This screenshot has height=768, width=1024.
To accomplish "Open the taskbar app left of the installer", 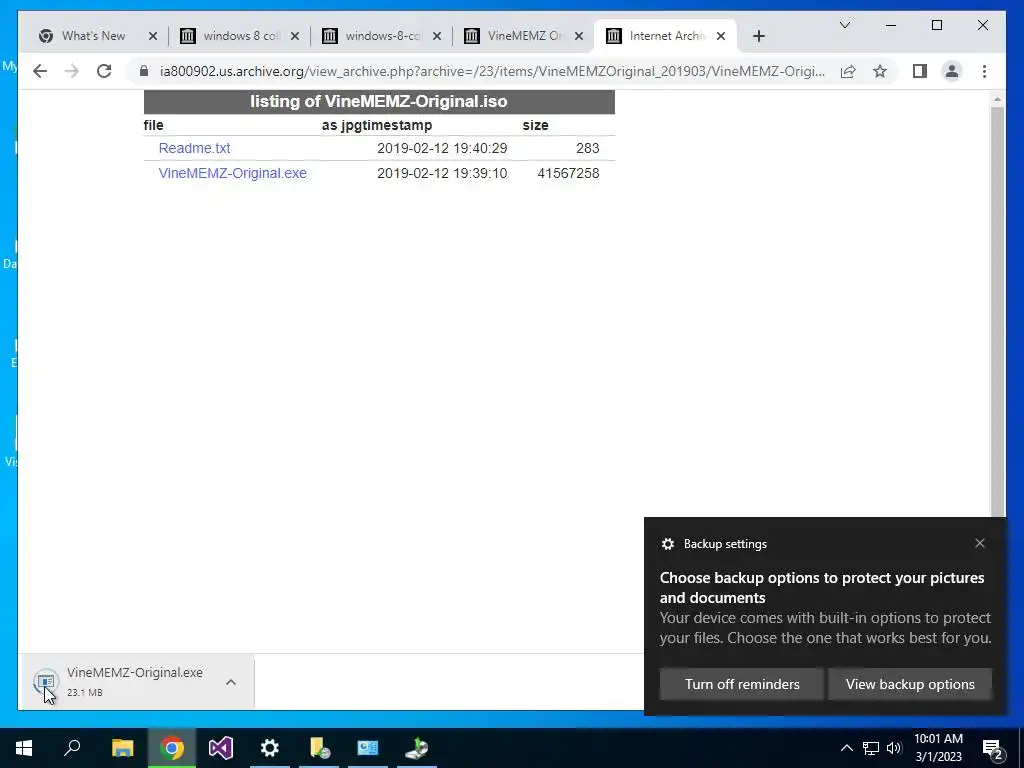I will pyautogui.click(x=368, y=748).
